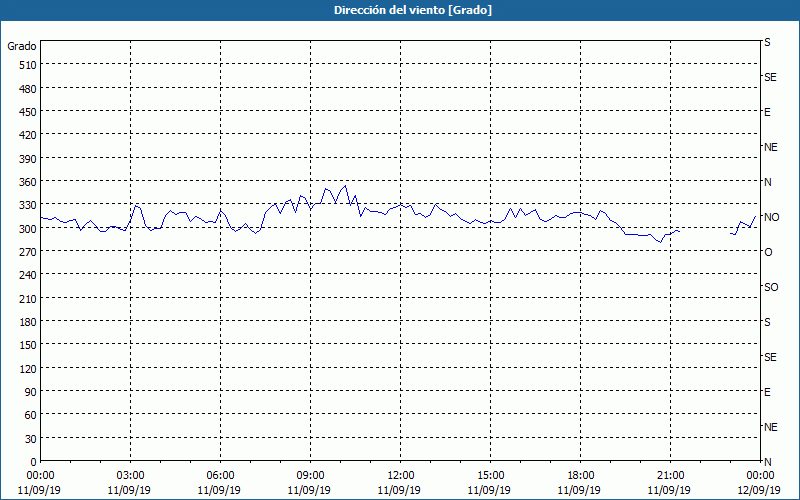
Task: Click the 'E' compass label at 450 gridline
Action: [x=767, y=112]
